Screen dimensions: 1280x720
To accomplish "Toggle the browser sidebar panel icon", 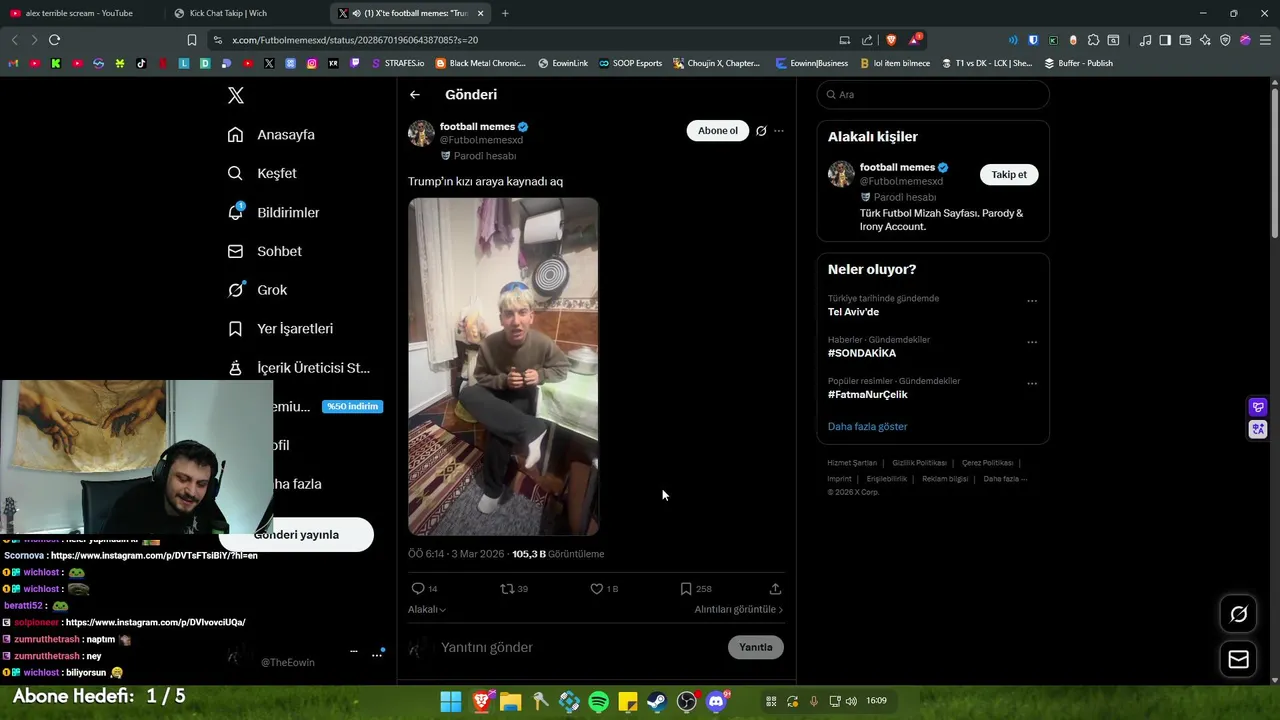I will coord(1165,40).
